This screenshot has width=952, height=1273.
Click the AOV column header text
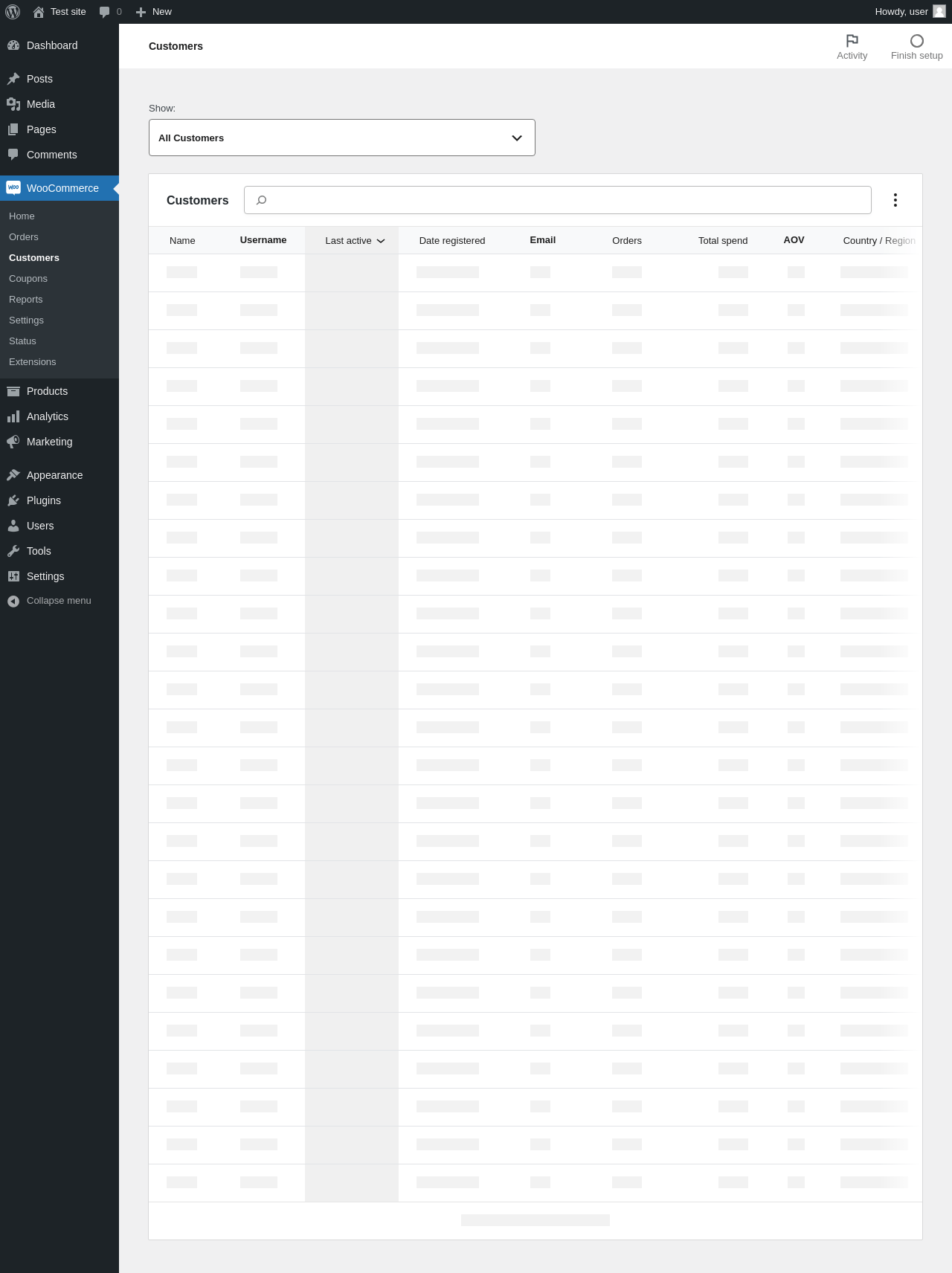coord(794,240)
